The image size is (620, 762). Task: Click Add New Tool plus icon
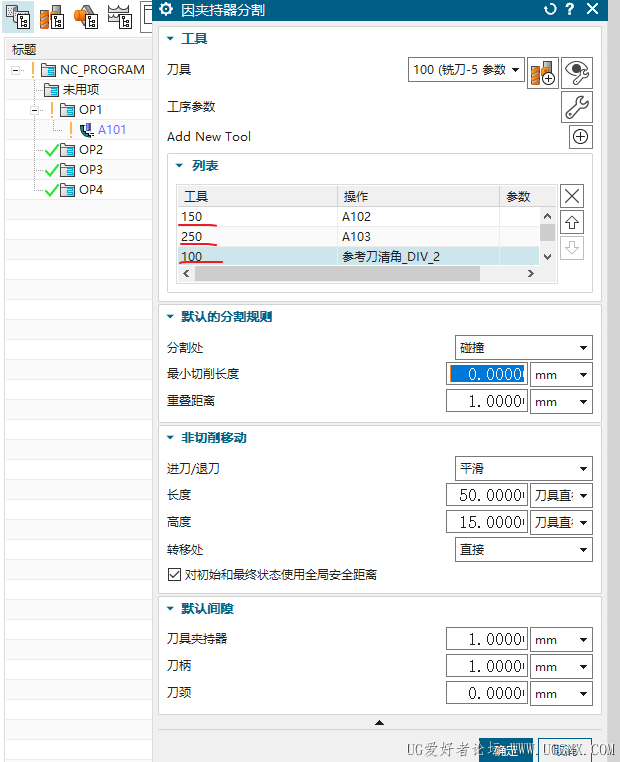[x=580, y=137]
